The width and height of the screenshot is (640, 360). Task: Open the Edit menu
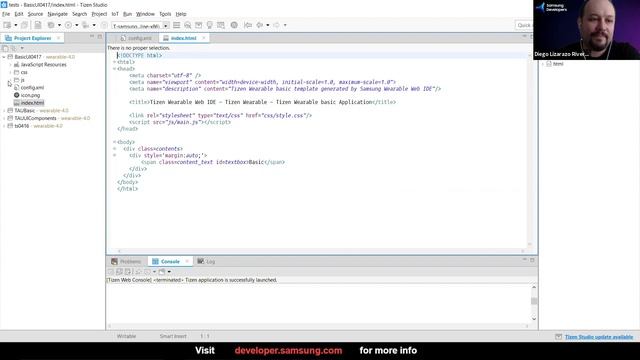click(19, 14)
